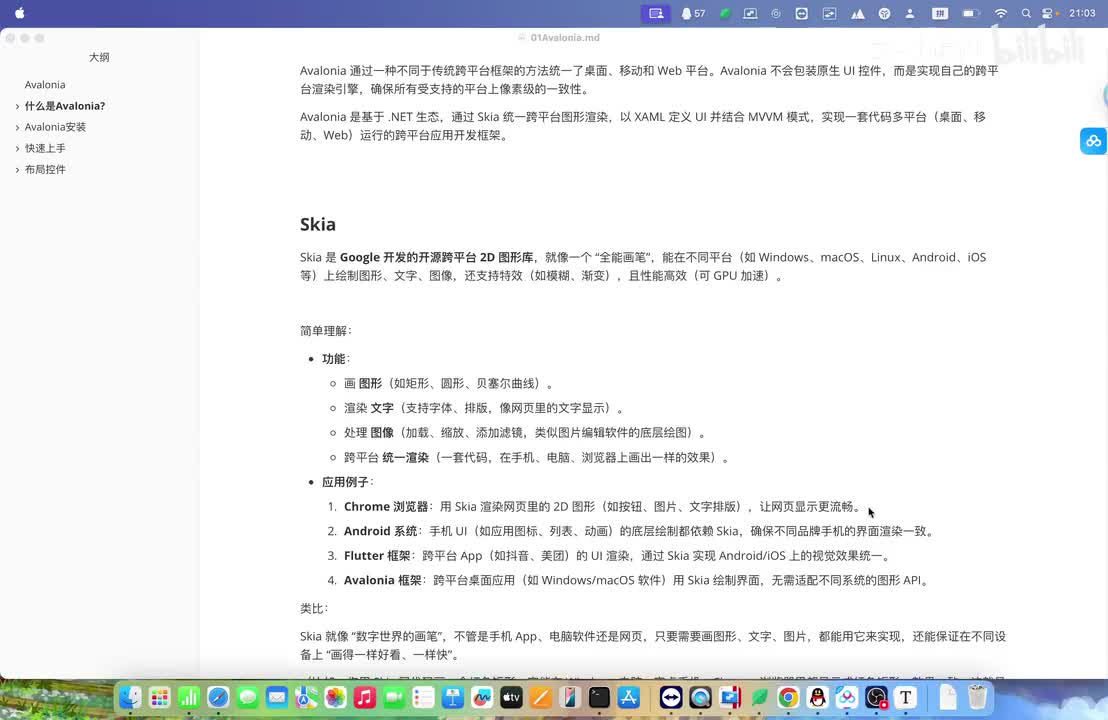
Task: Expand the 什么是Avalonia? outline chevron
Action: tap(17, 106)
